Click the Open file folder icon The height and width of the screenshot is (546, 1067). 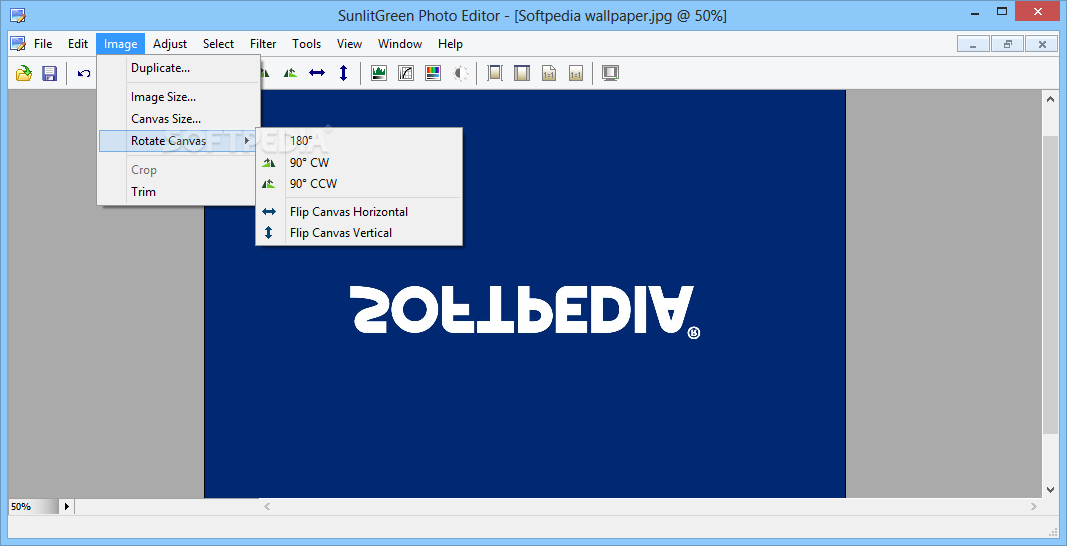tap(24, 73)
